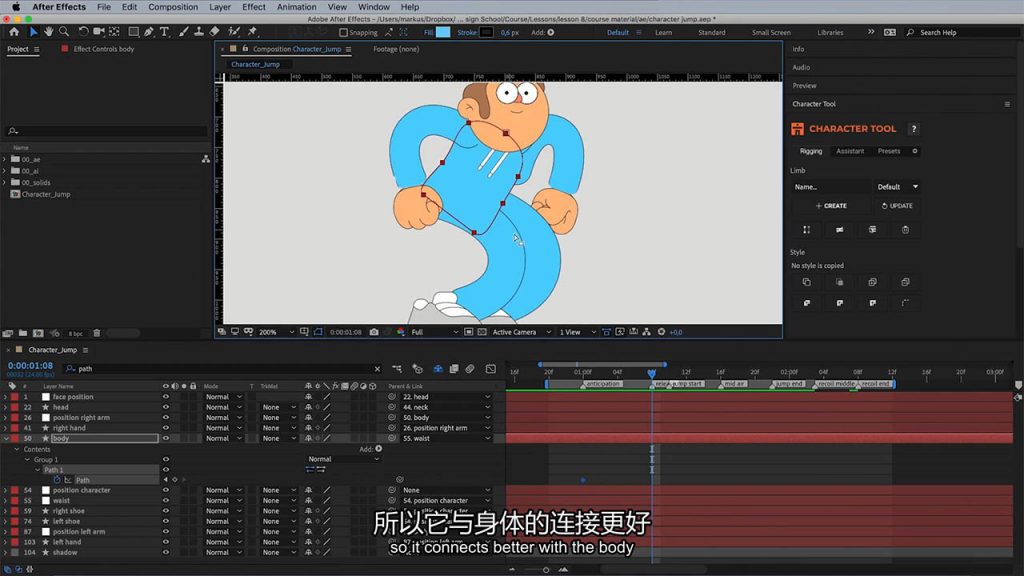Clear the timeline search with X icon

coord(377,369)
